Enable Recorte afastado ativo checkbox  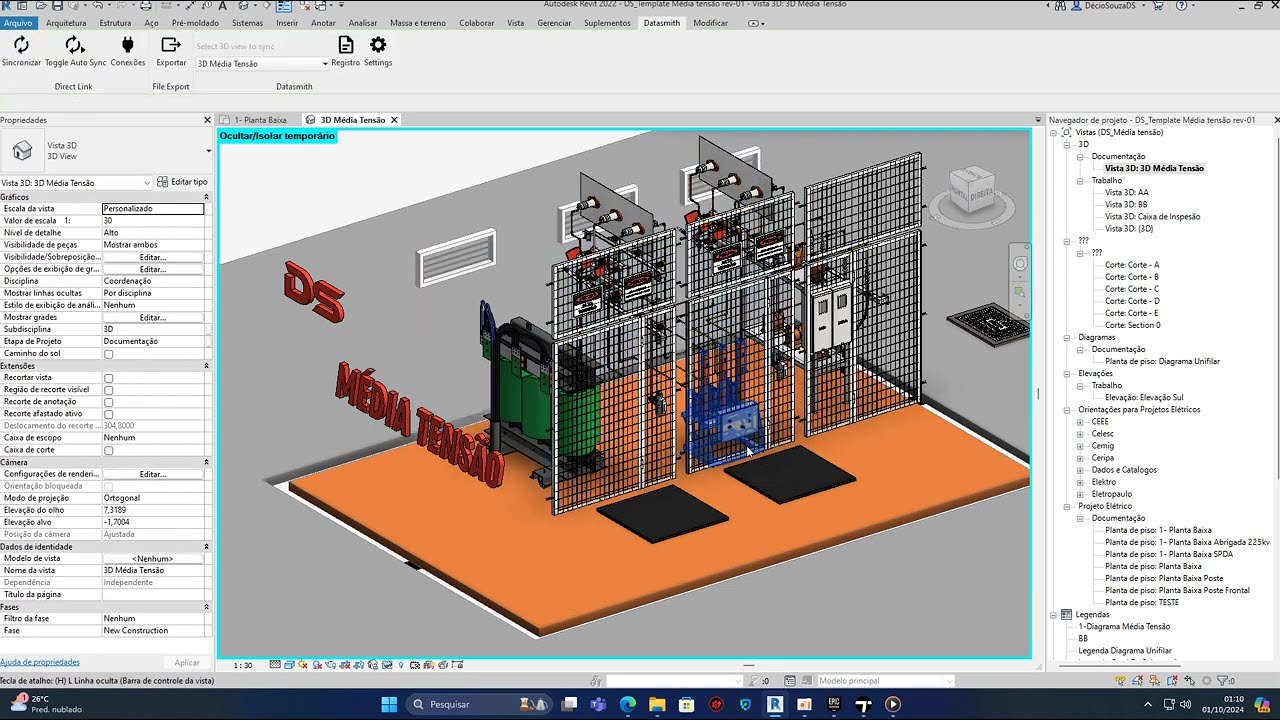[109, 414]
